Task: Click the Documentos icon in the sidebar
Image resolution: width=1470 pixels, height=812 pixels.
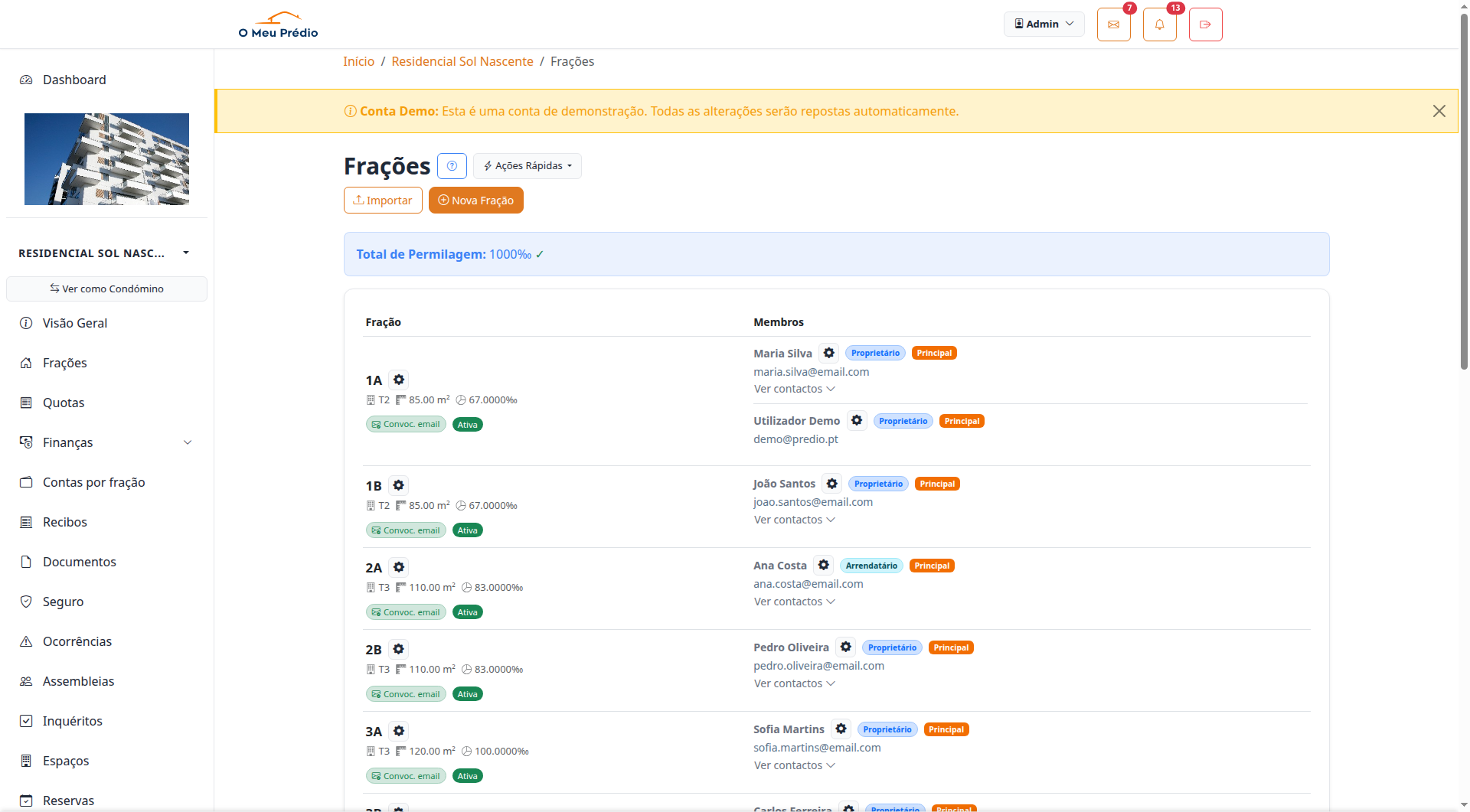Action: click(x=26, y=561)
